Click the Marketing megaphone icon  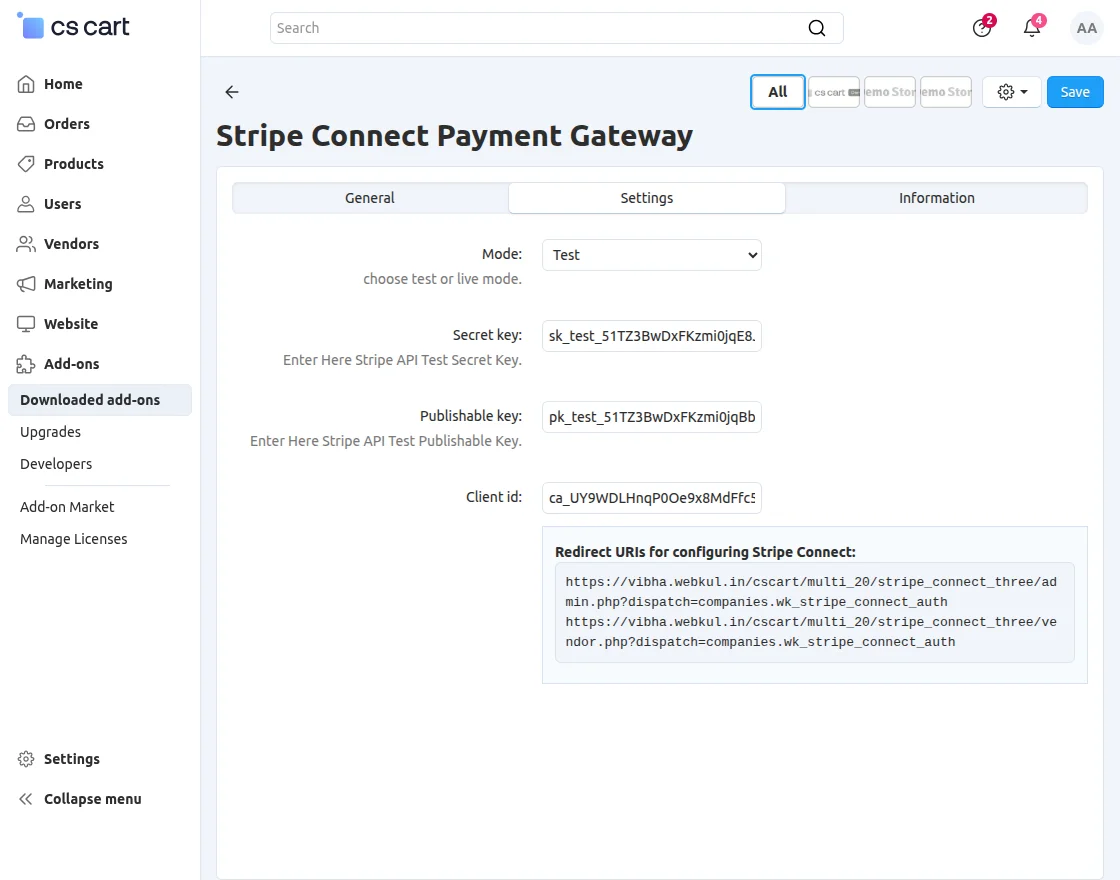[x=26, y=284]
